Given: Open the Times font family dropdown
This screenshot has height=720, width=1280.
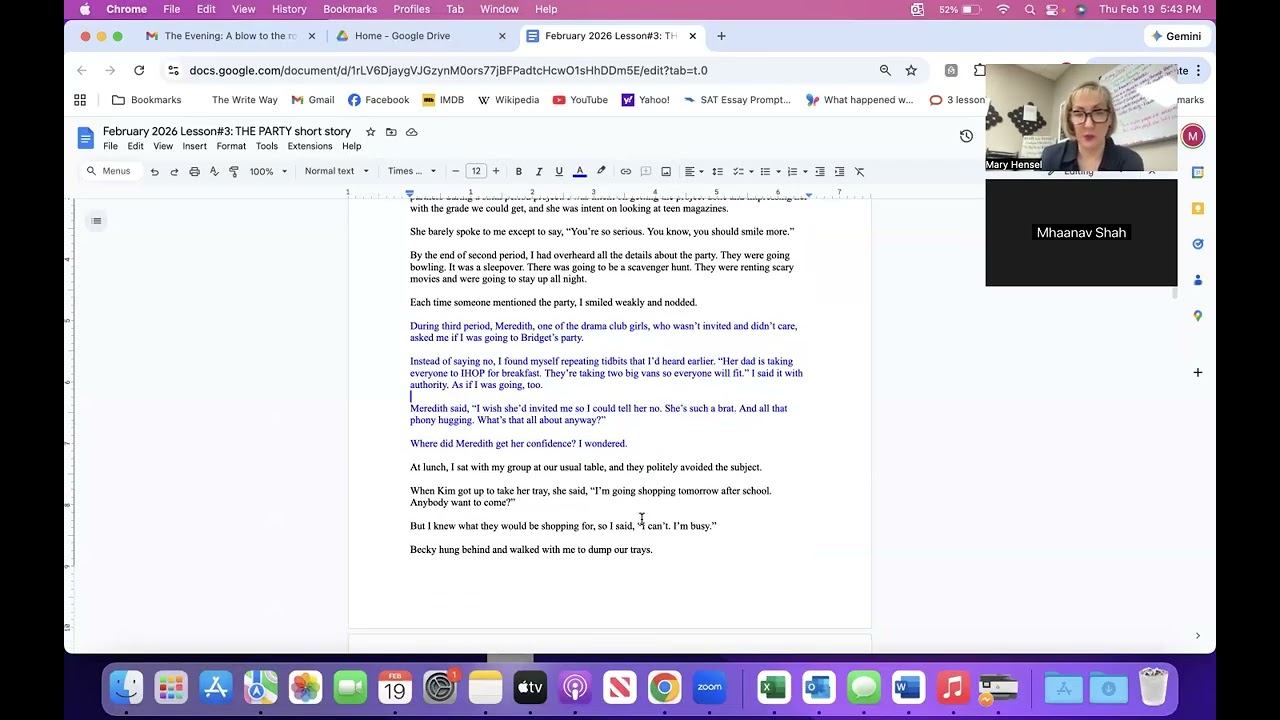Looking at the screenshot, I should pos(412,171).
